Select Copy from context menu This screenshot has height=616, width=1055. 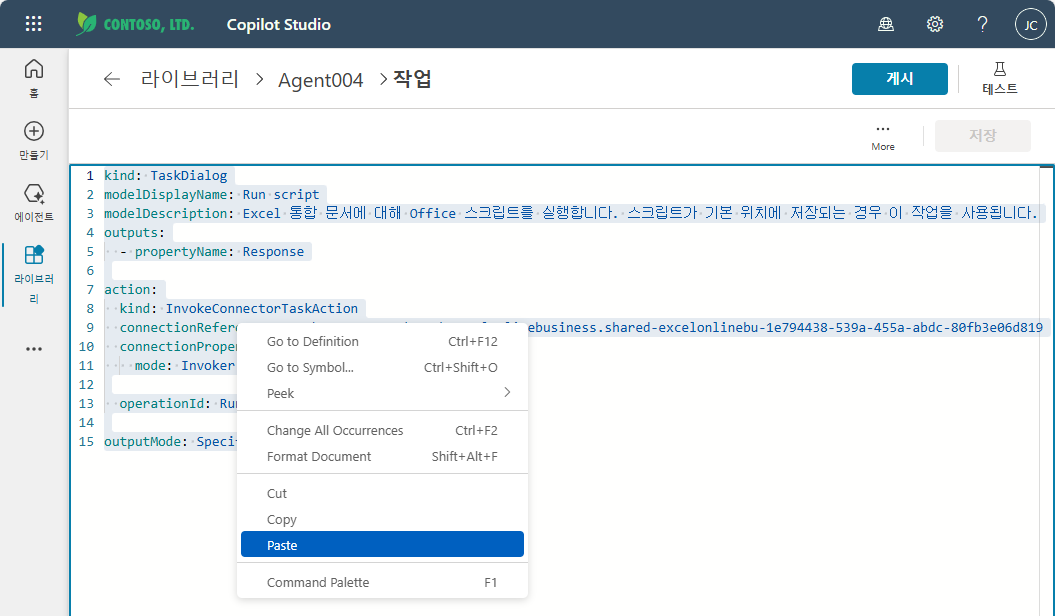pos(382,520)
